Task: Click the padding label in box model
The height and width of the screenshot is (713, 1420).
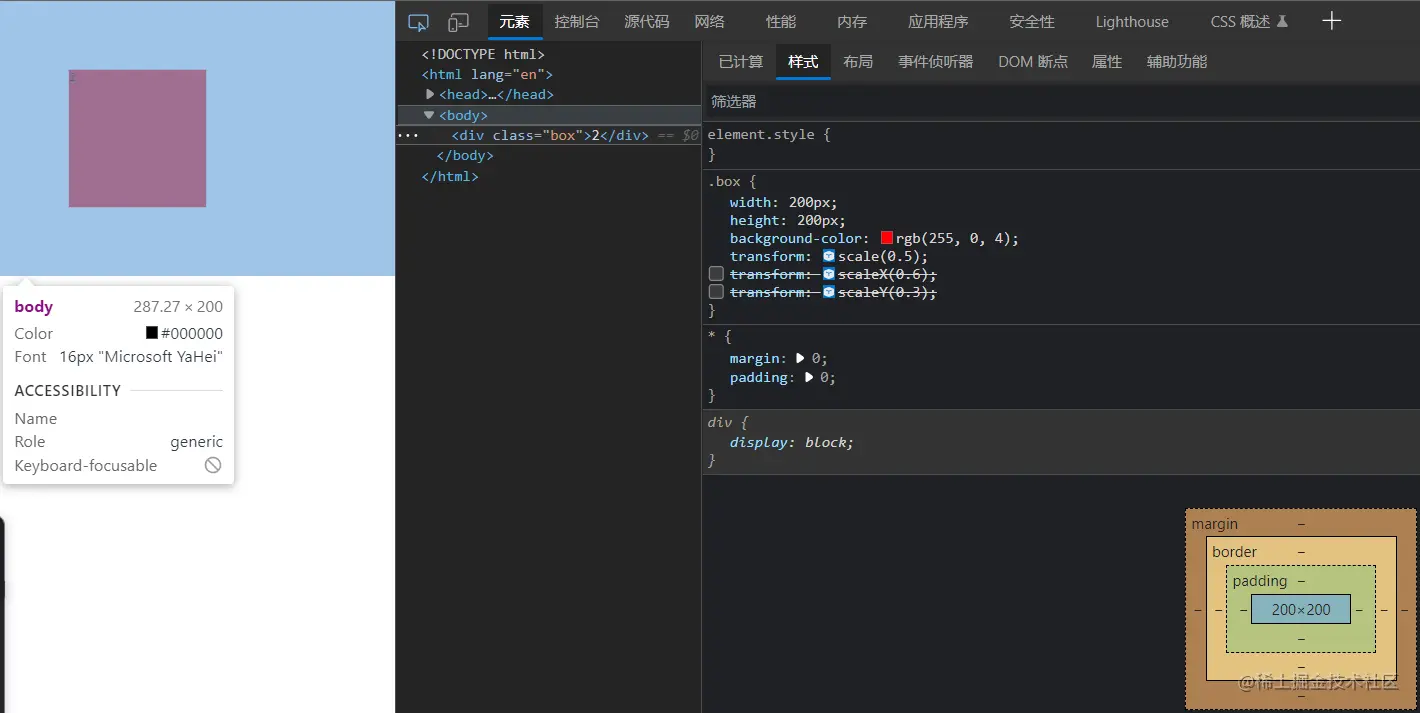Action: coord(1260,581)
